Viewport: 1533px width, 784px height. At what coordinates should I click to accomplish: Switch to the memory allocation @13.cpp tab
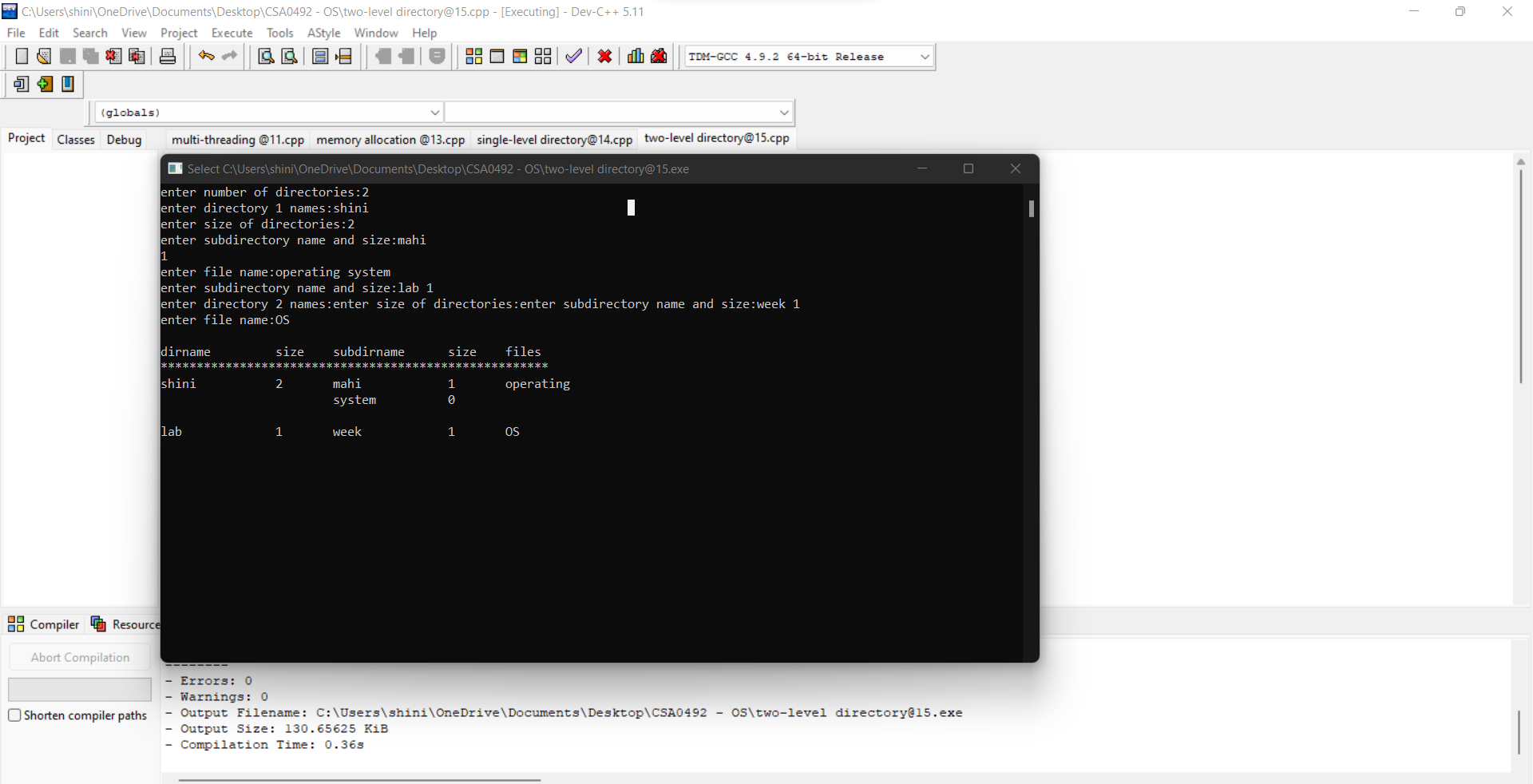[390, 140]
